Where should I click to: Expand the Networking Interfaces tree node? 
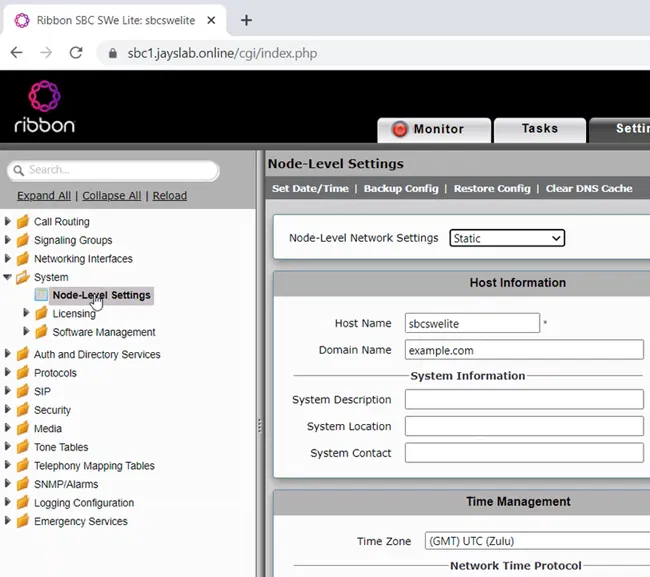(x=9, y=259)
